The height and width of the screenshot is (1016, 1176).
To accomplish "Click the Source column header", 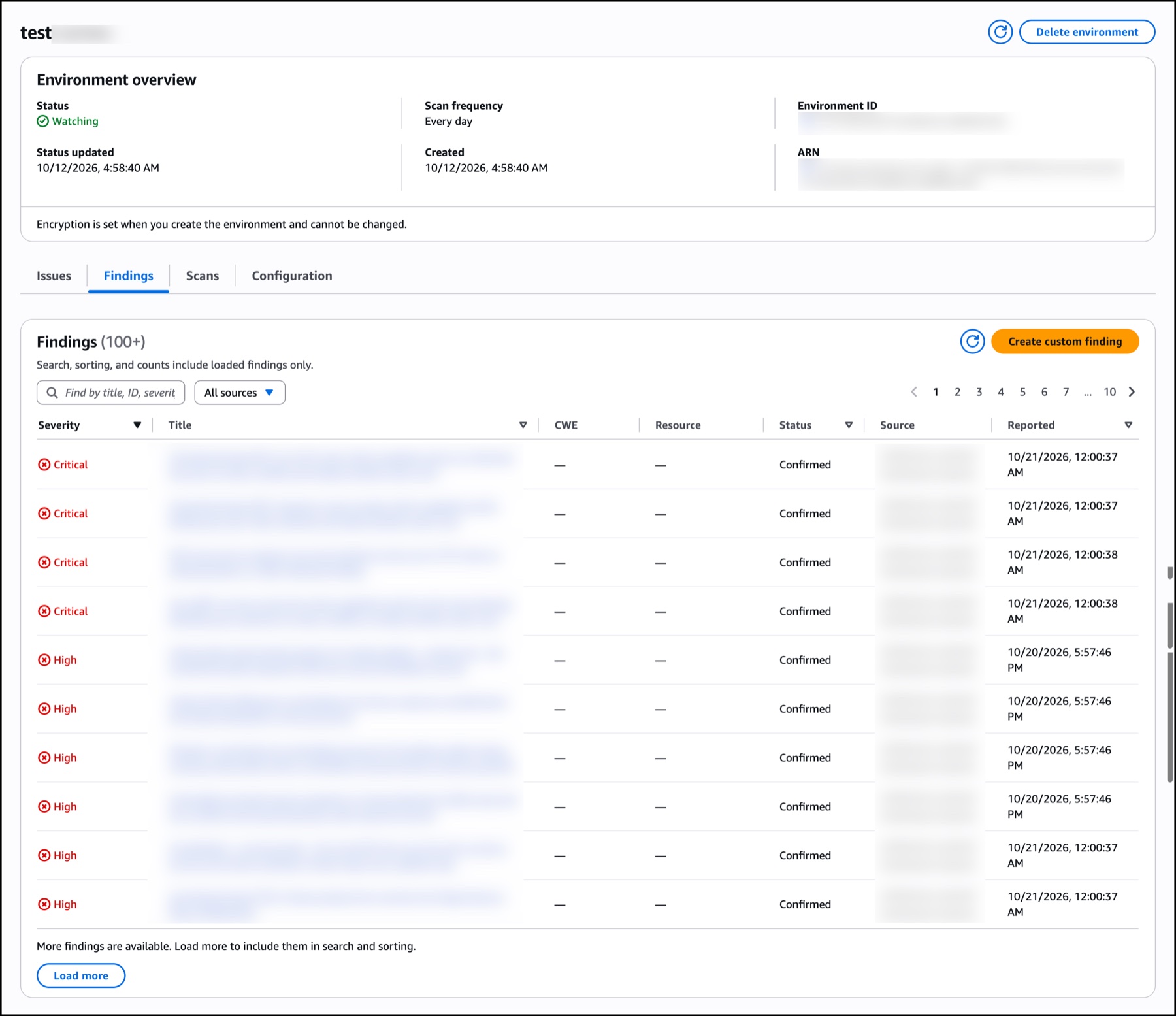I will pos(897,425).
